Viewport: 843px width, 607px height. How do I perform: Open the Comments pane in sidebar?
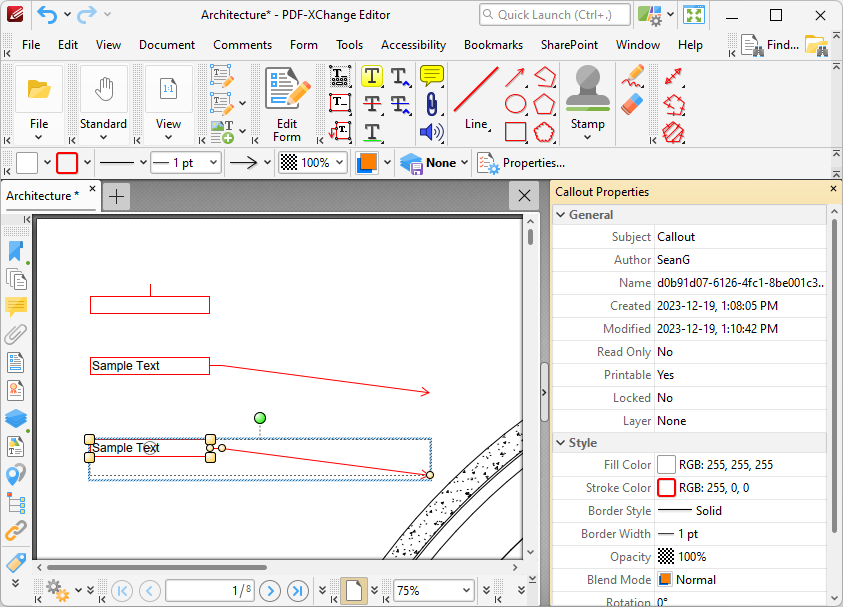coord(16,306)
